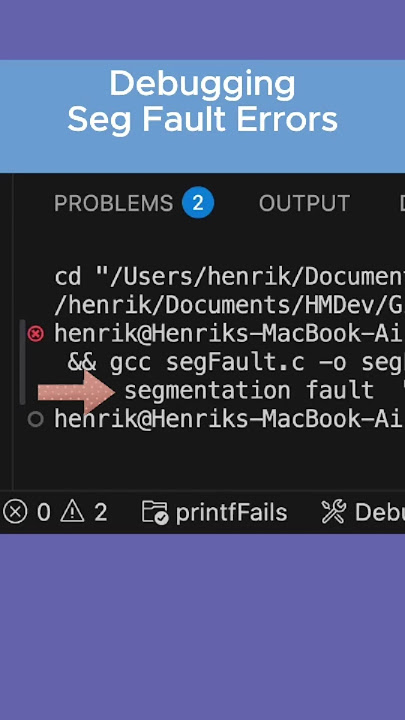Open warnings triangle in status bar
The height and width of the screenshot is (720, 405).
84,512
